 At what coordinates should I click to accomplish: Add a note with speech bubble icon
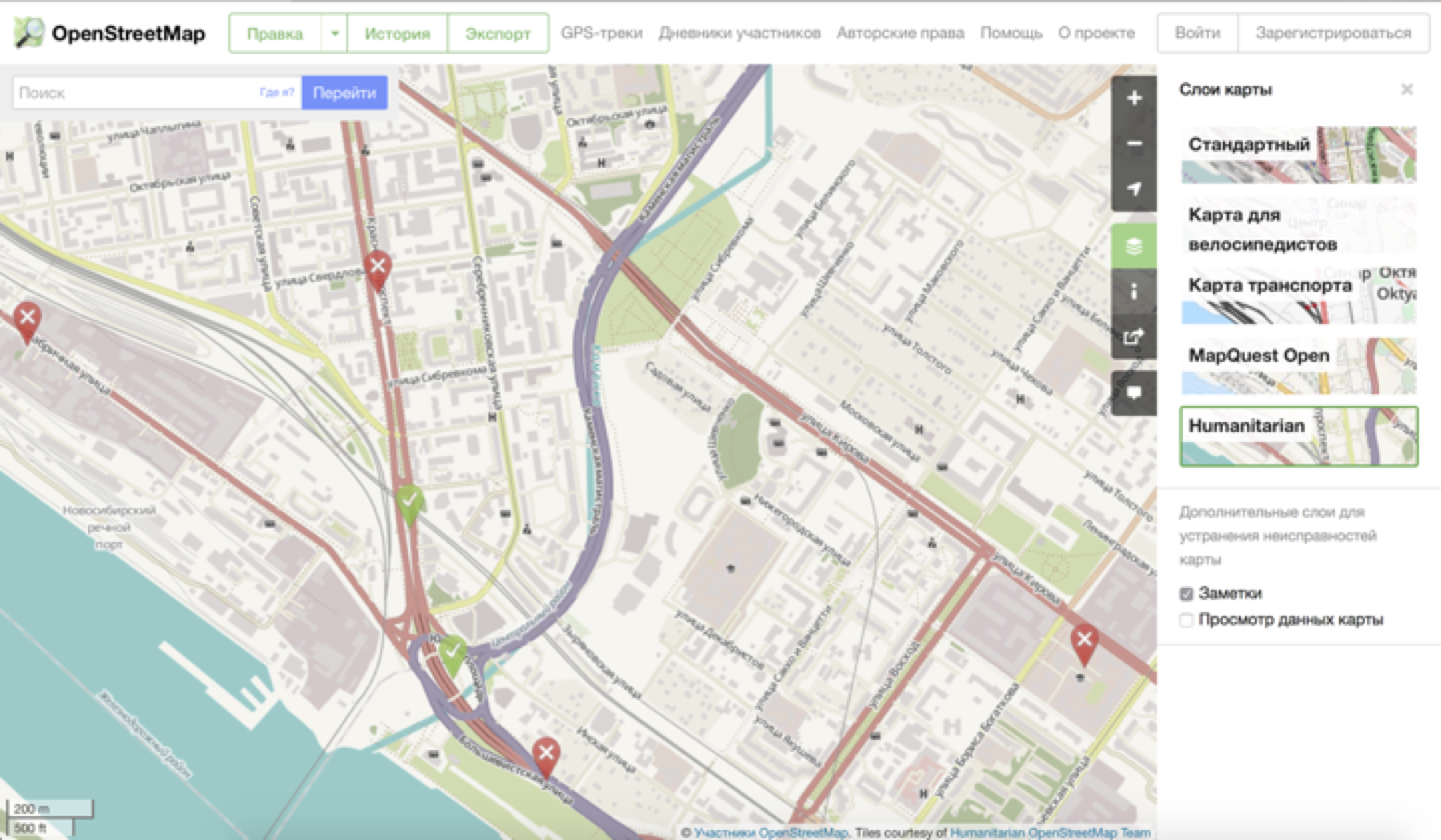[1134, 393]
